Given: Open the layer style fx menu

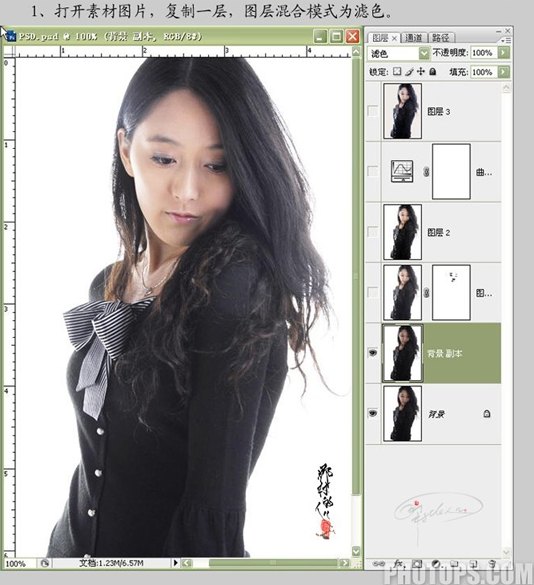Looking at the screenshot, I should click(398, 563).
